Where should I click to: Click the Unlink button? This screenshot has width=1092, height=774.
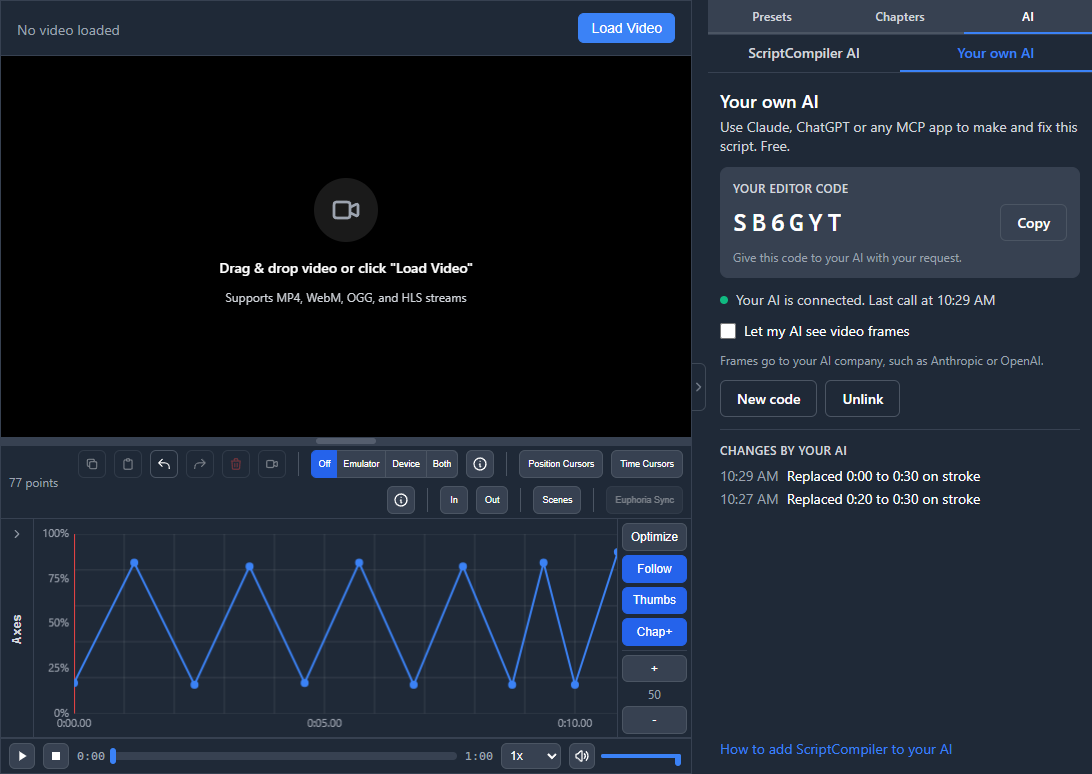click(862, 399)
